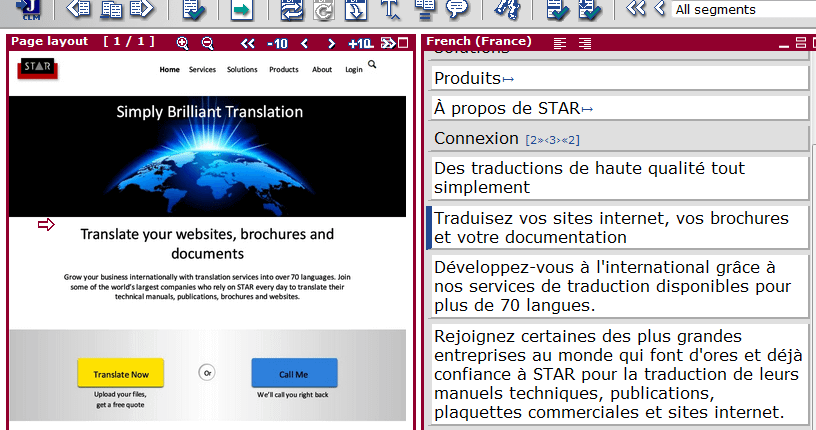Open the All segments filter dropdown

[x=744, y=9]
